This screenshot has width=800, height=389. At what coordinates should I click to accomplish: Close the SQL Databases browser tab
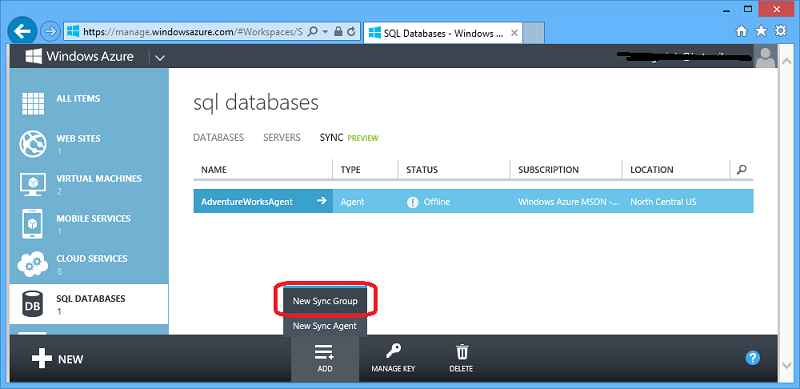point(514,33)
